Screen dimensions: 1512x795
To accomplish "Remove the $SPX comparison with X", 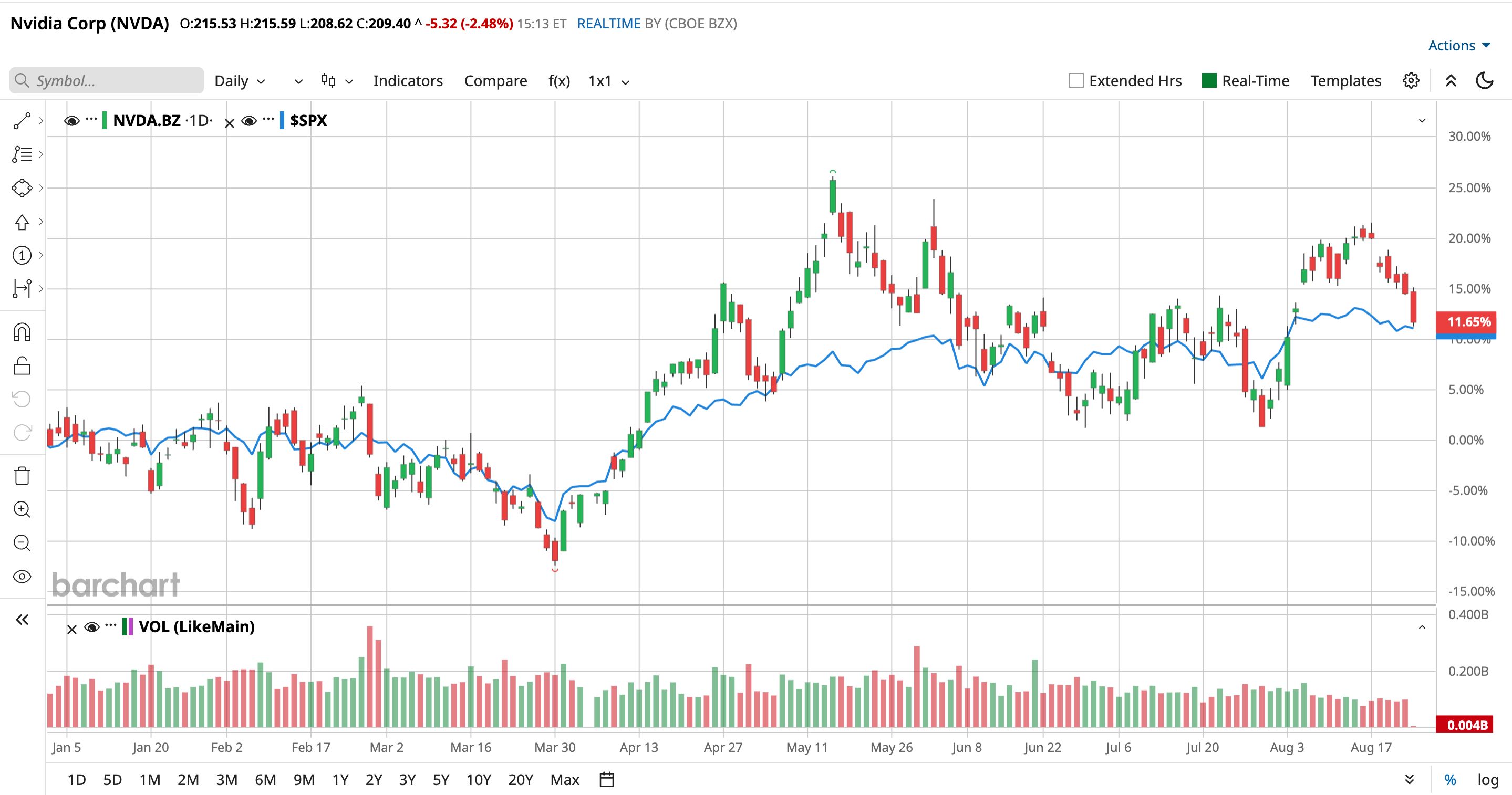I will 230,123.
